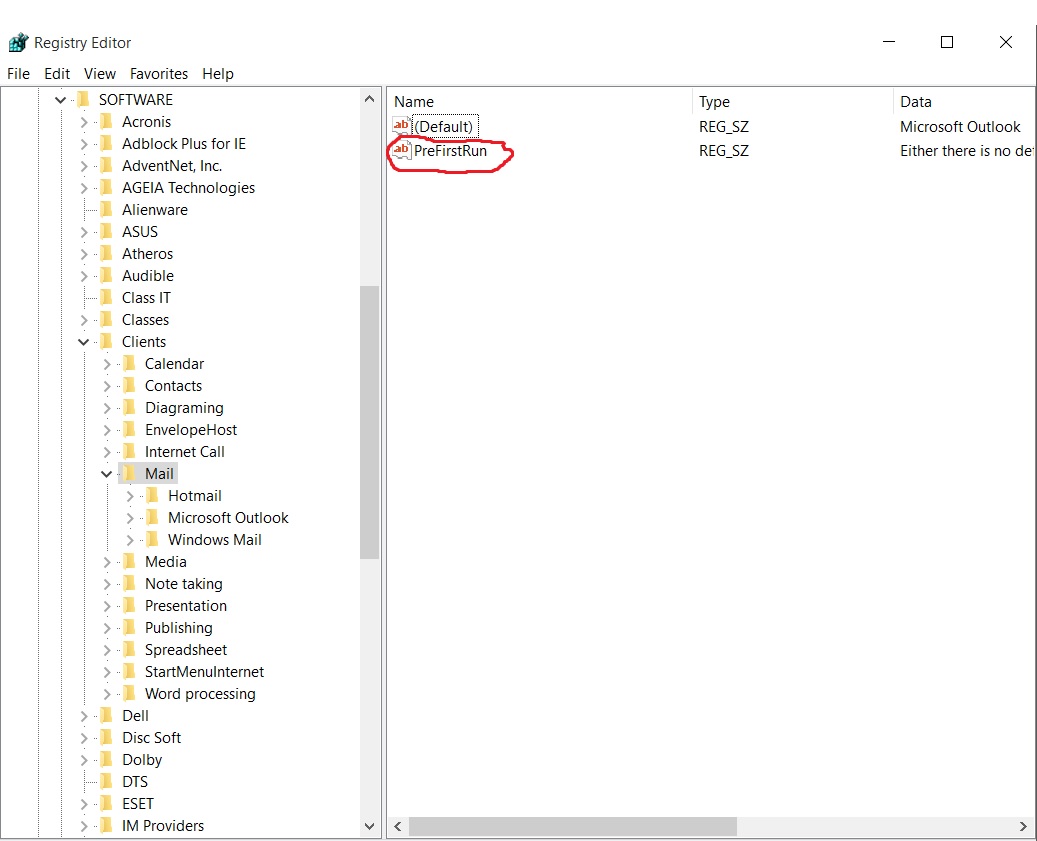Select the (Default) string value icon

click(401, 126)
